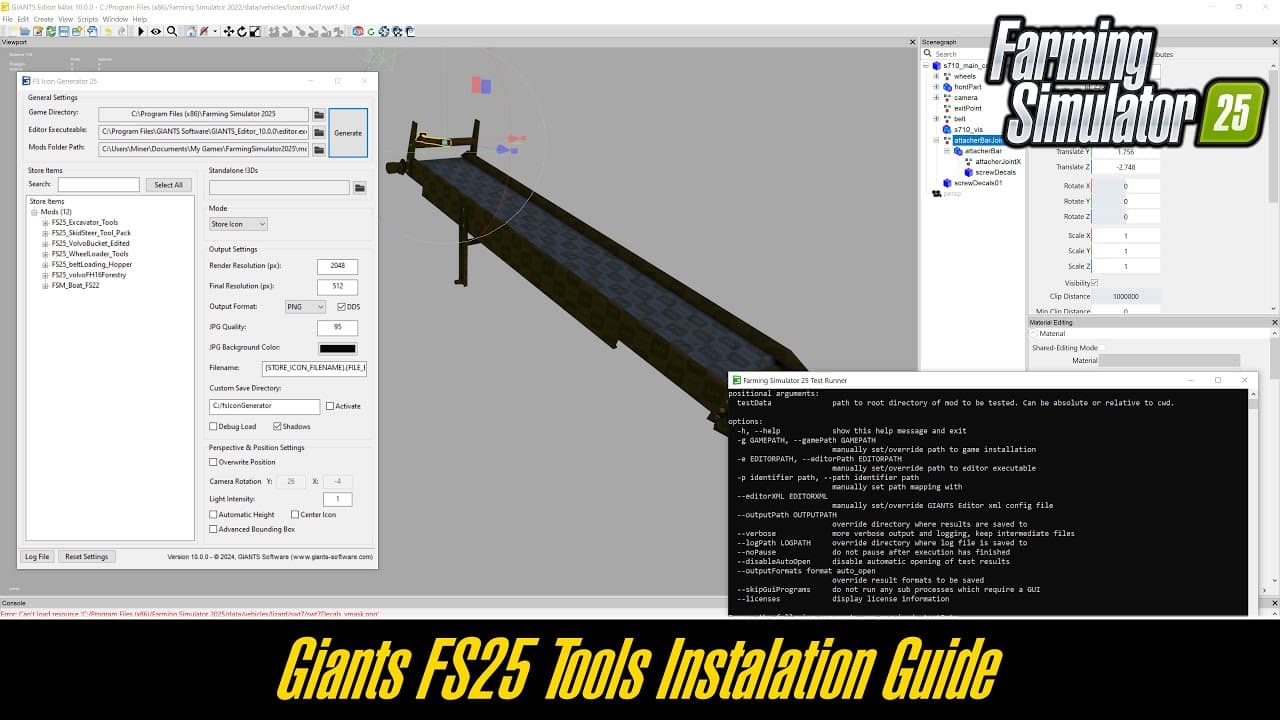Open the Edit menu
This screenshot has height=720, width=1280.
point(23,19)
